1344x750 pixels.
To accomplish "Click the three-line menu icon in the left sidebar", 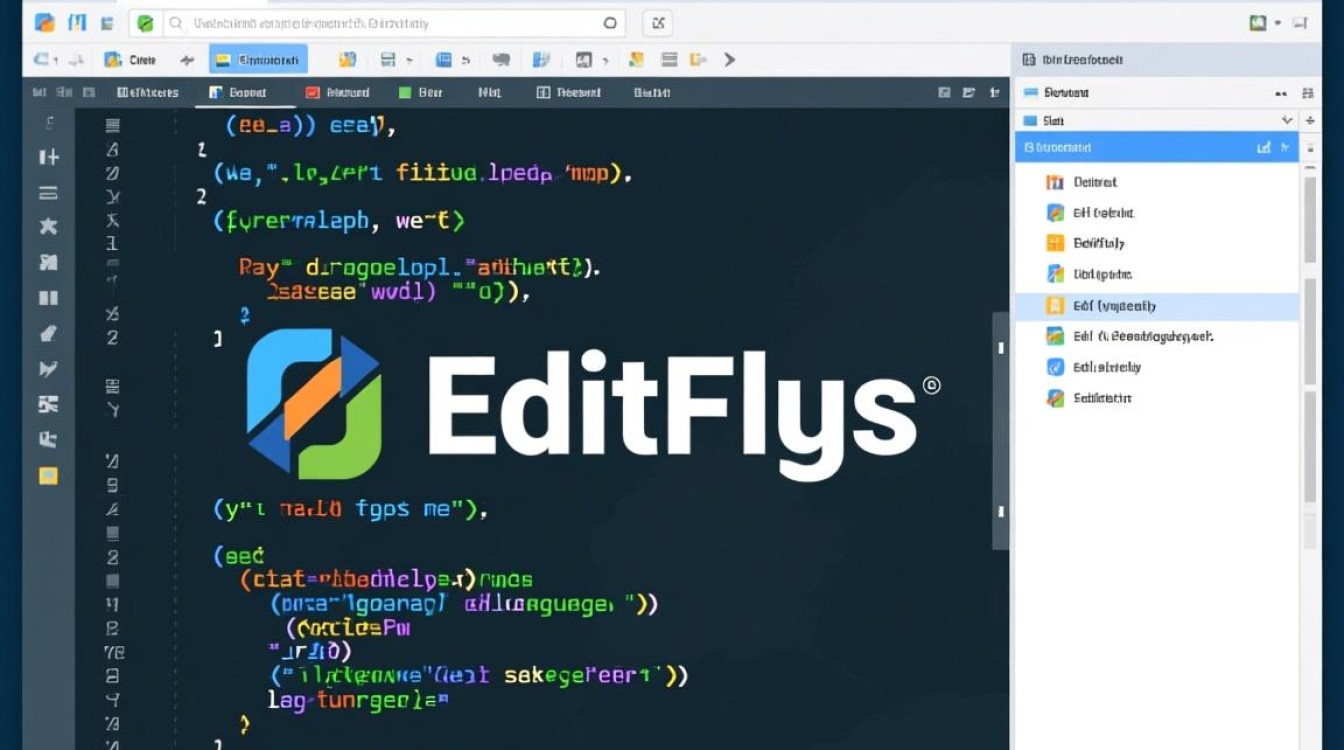I will (x=48, y=193).
